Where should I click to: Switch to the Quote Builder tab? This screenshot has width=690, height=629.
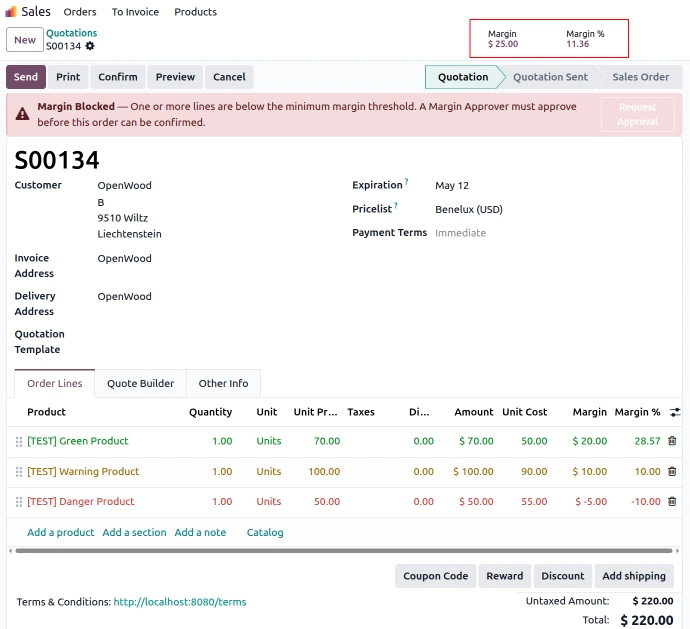[x=140, y=384]
